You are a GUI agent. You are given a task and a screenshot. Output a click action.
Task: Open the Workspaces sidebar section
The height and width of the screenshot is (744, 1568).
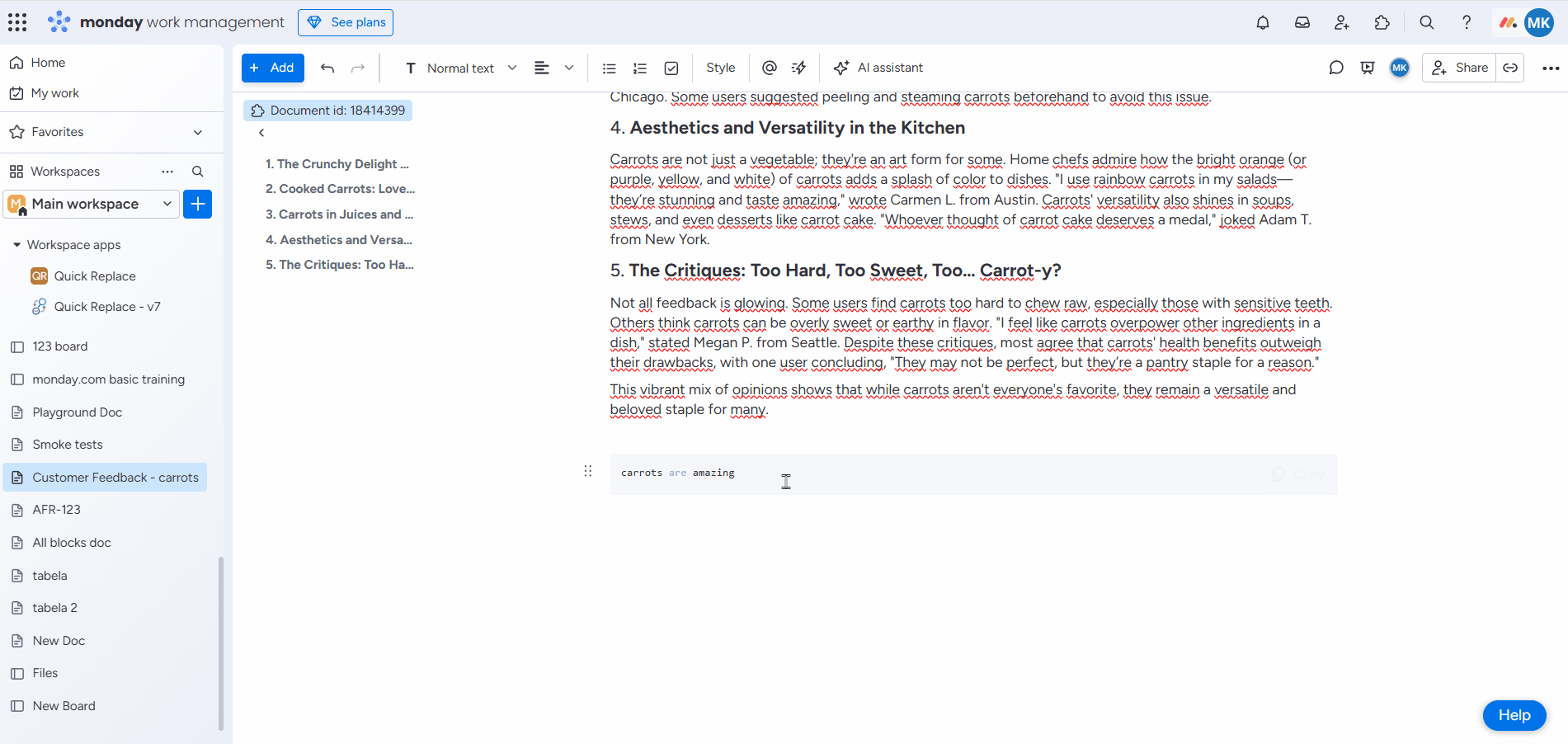pos(65,172)
